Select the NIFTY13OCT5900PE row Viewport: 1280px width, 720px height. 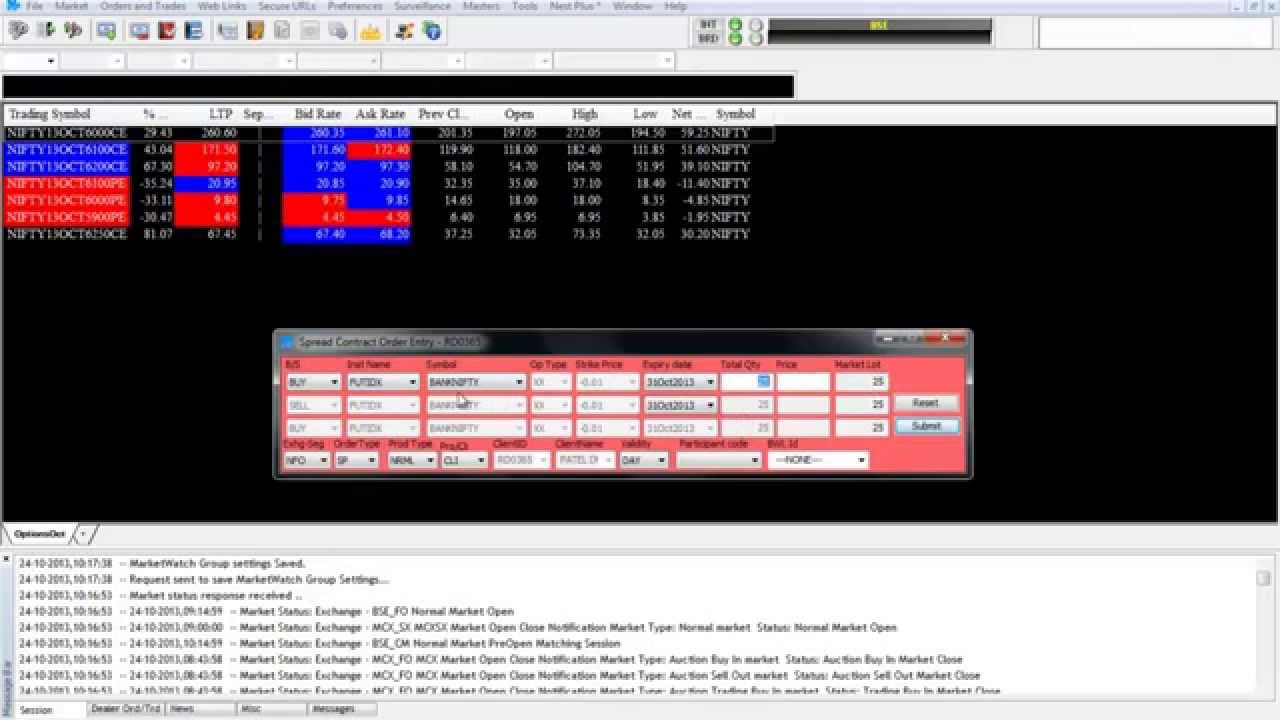tap(390, 217)
